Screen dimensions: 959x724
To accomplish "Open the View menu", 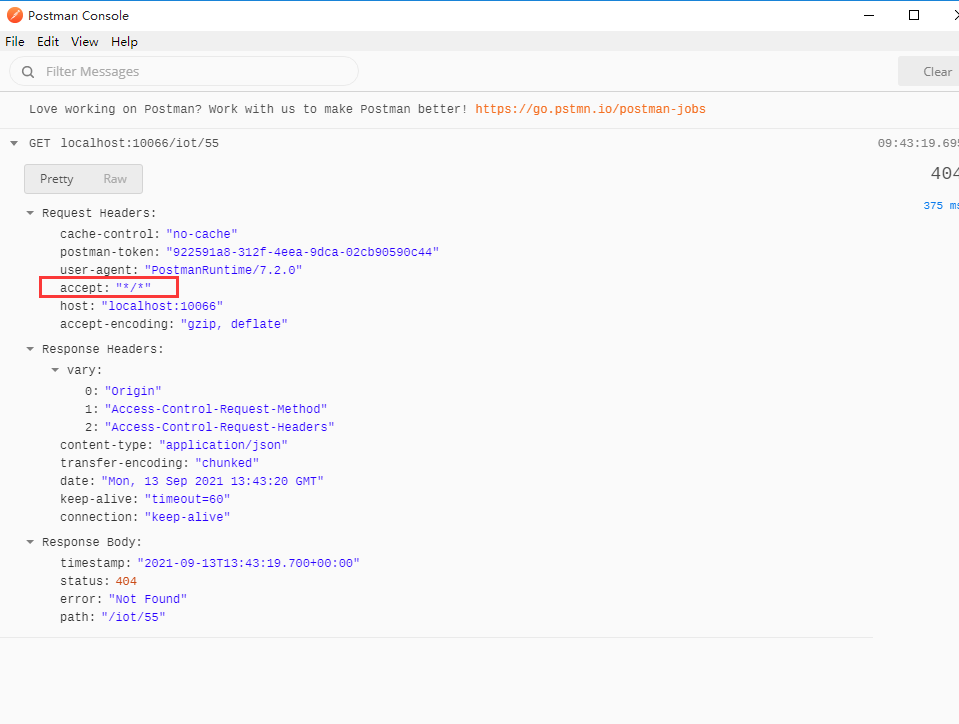I will point(84,42).
